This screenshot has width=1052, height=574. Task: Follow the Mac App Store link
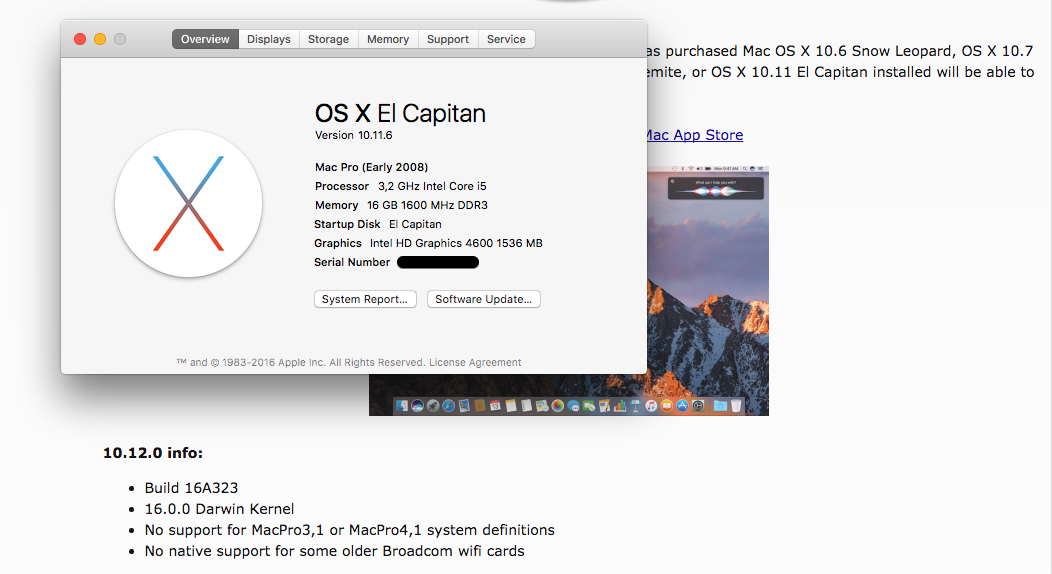coord(694,135)
